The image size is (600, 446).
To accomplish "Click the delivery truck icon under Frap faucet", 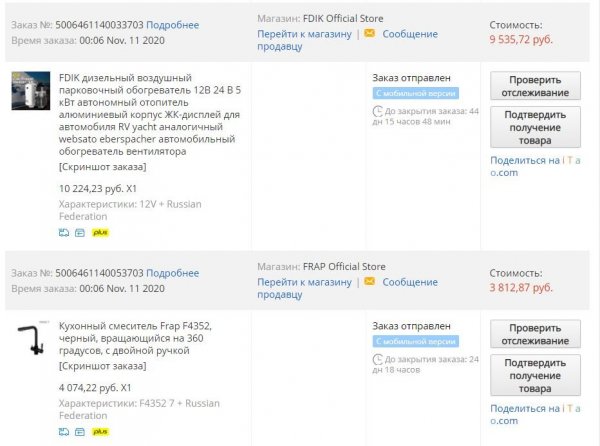I will (x=65, y=431).
